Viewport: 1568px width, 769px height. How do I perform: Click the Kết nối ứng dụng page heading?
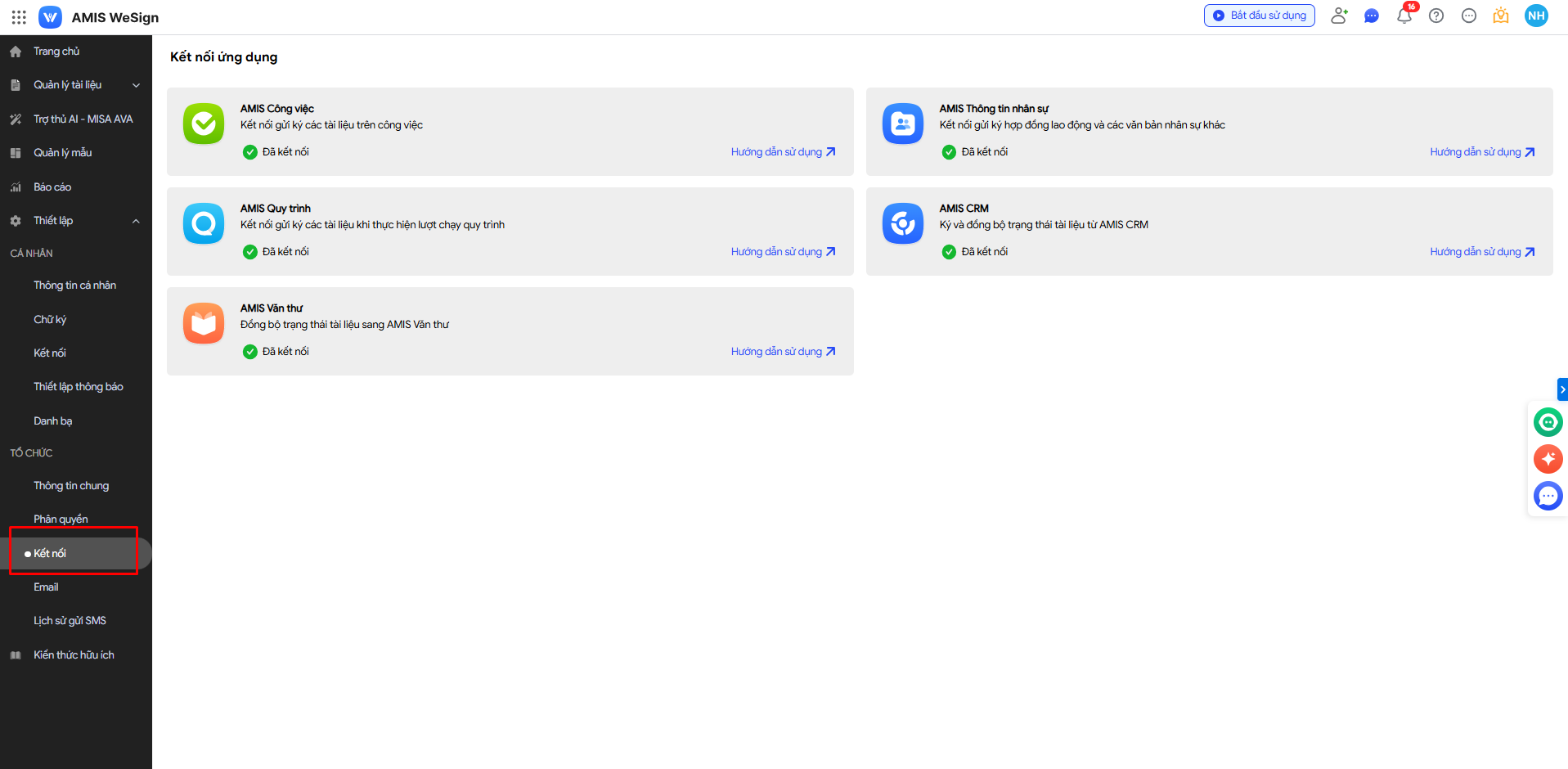tap(224, 57)
